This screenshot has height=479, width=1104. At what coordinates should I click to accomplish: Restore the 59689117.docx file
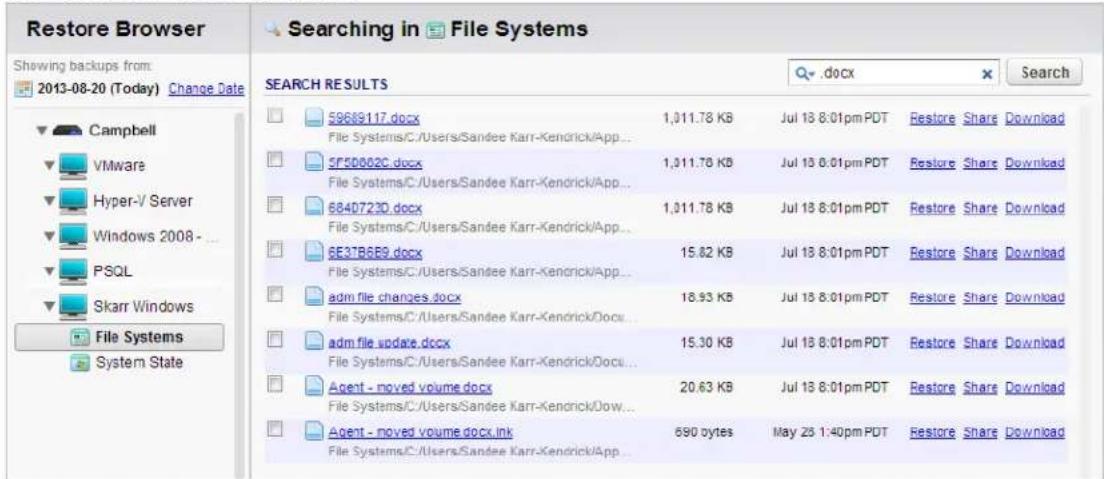tap(932, 118)
